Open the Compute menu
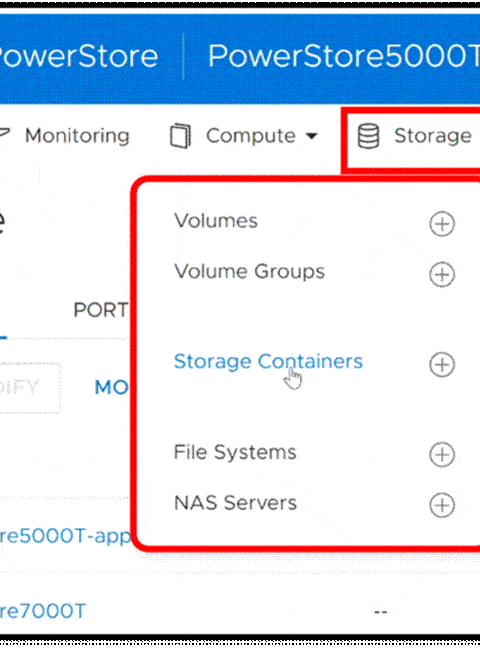The height and width of the screenshot is (652, 480). [250, 136]
